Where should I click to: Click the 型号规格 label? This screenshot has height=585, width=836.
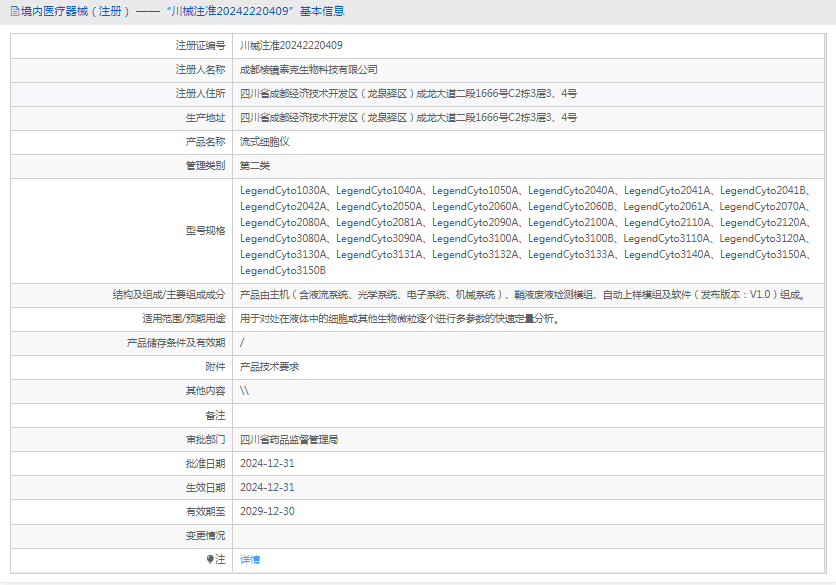coord(205,230)
